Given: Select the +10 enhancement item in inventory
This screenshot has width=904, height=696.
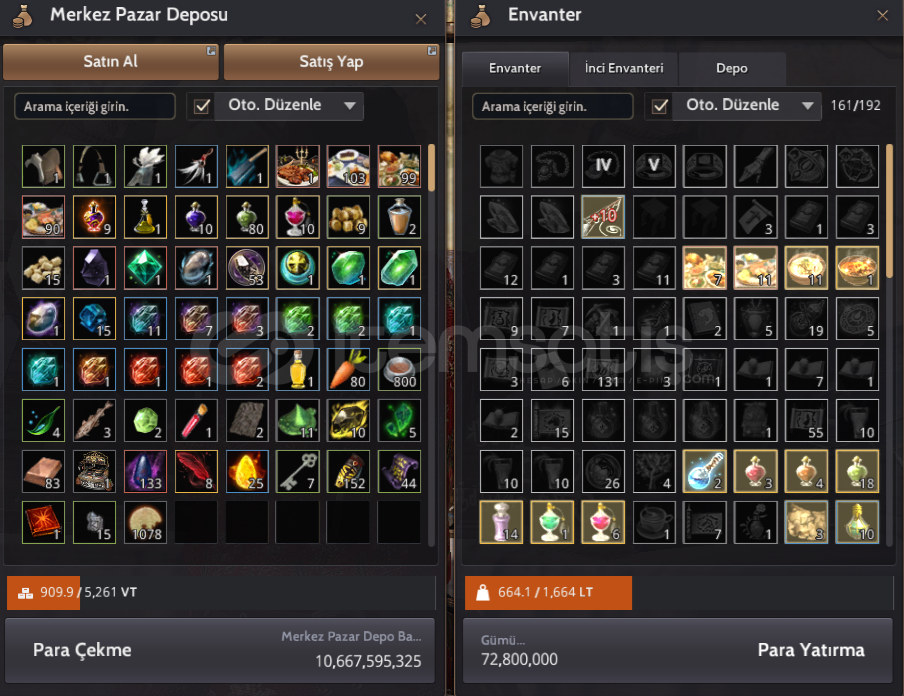Looking at the screenshot, I should coord(603,217).
